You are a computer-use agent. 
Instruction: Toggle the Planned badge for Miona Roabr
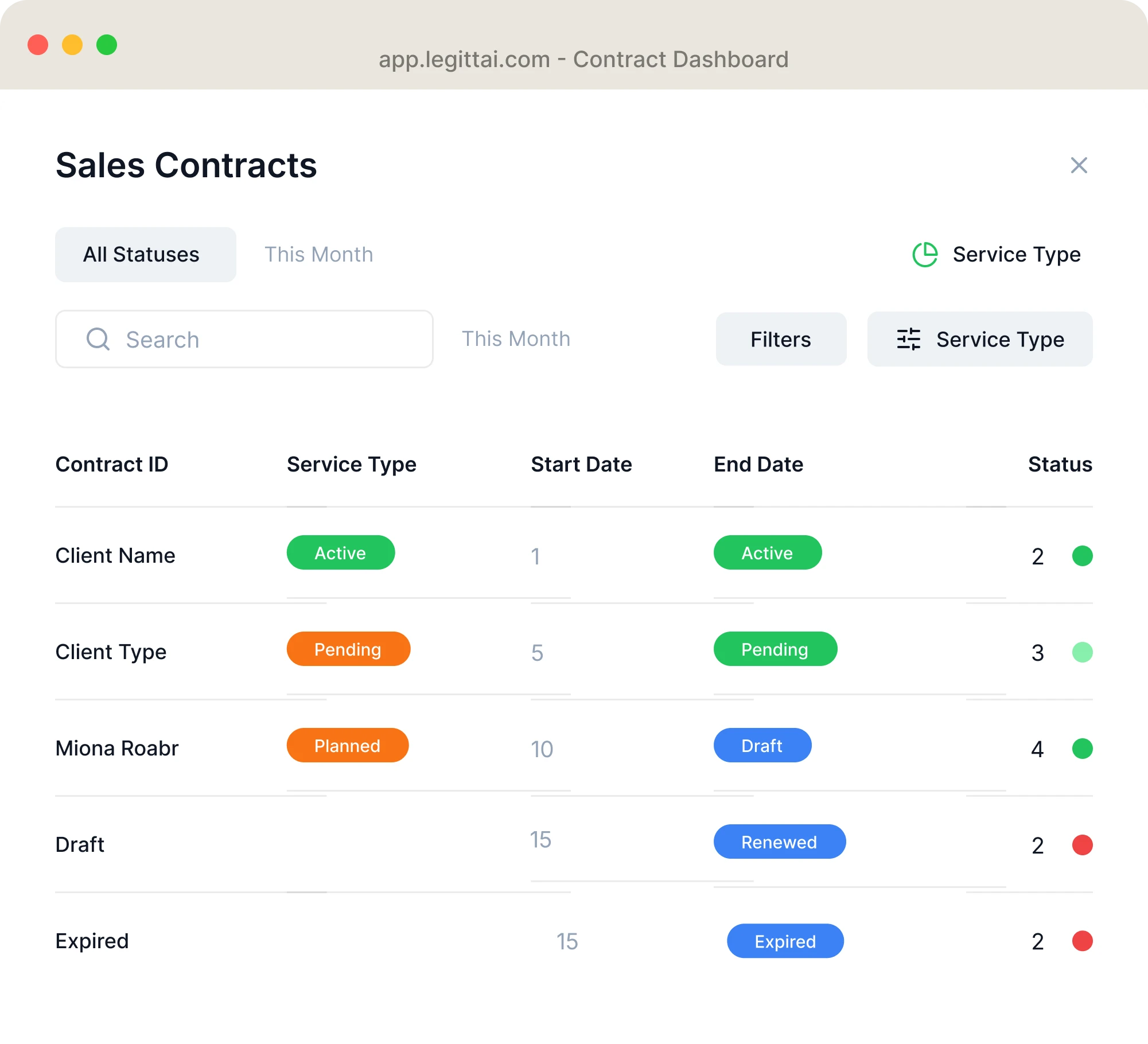pos(347,745)
